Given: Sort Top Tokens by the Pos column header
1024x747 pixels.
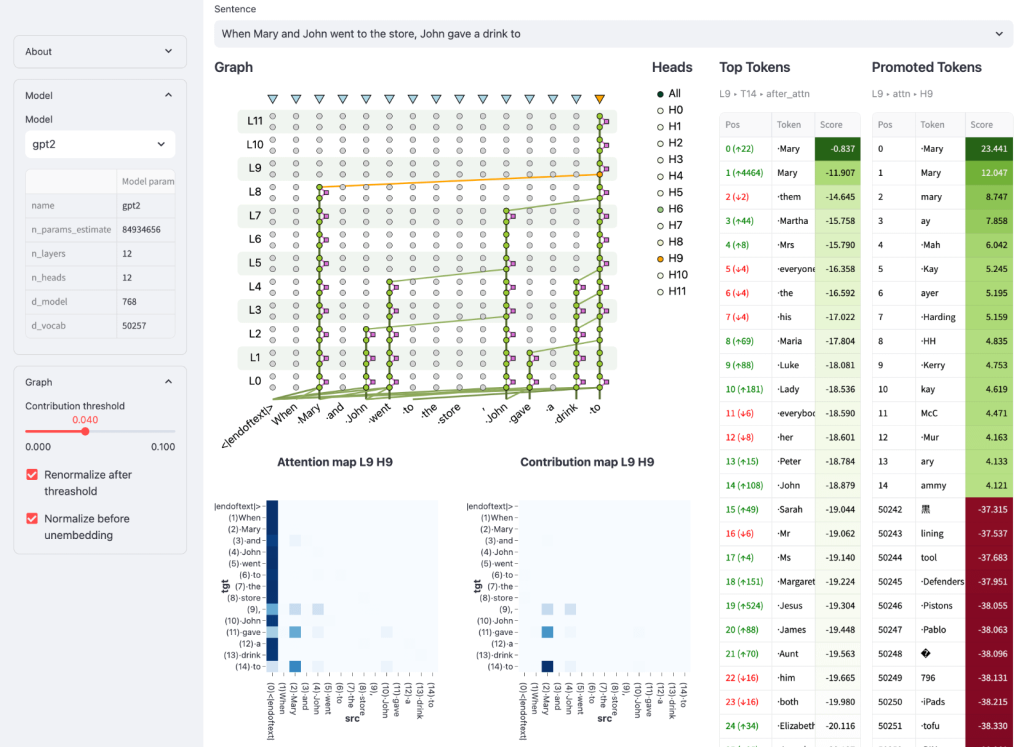Looking at the screenshot, I should tap(744, 125).
